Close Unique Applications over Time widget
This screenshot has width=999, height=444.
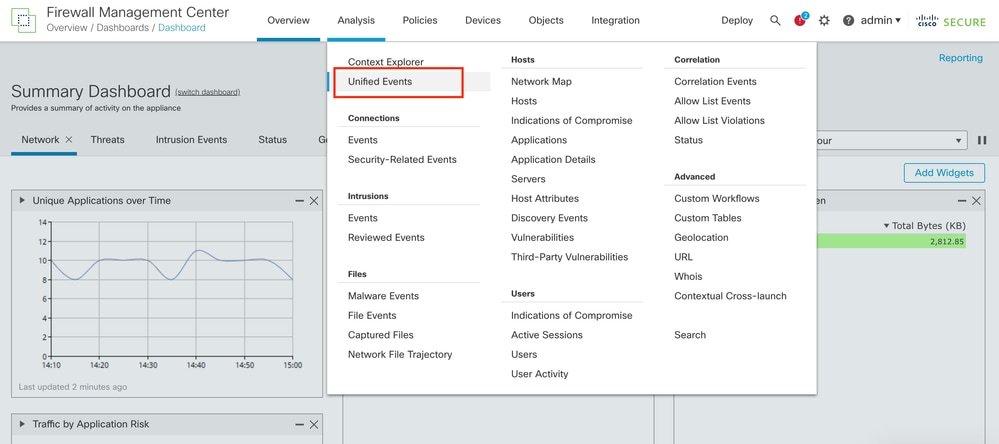click(x=314, y=201)
